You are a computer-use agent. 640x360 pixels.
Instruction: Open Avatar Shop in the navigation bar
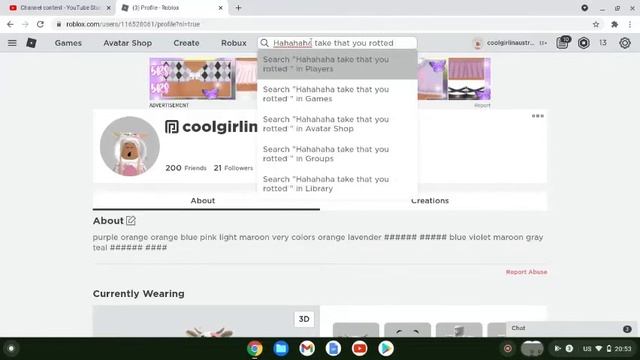pyautogui.click(x=127, y=43)
